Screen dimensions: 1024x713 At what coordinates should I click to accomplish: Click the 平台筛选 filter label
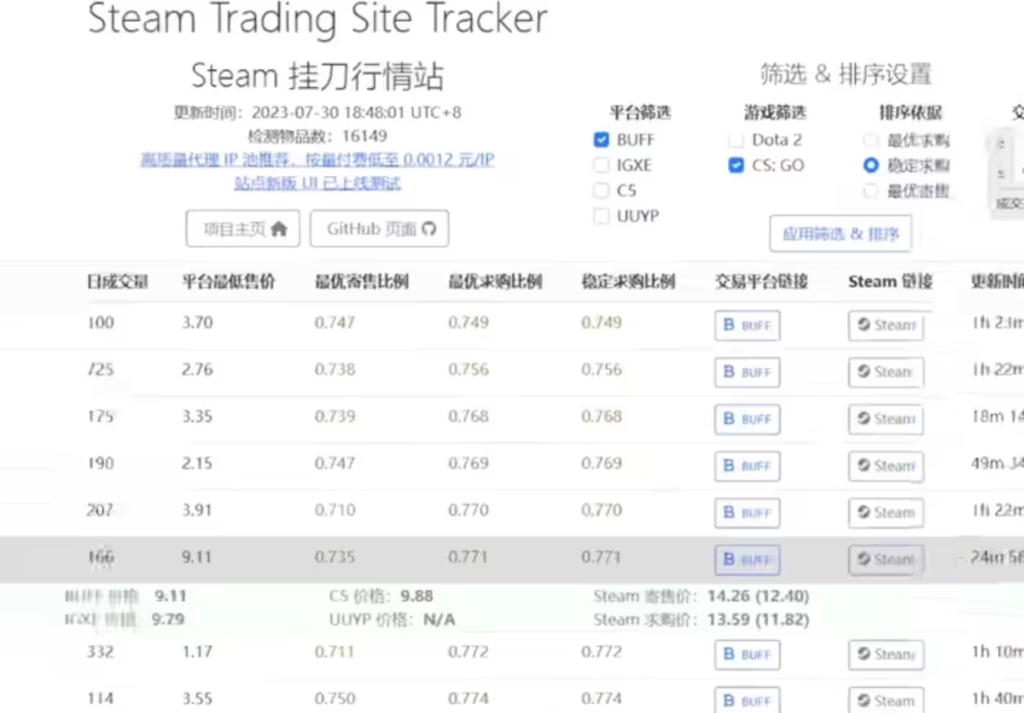pyautogui.click(x=641, y=113)
